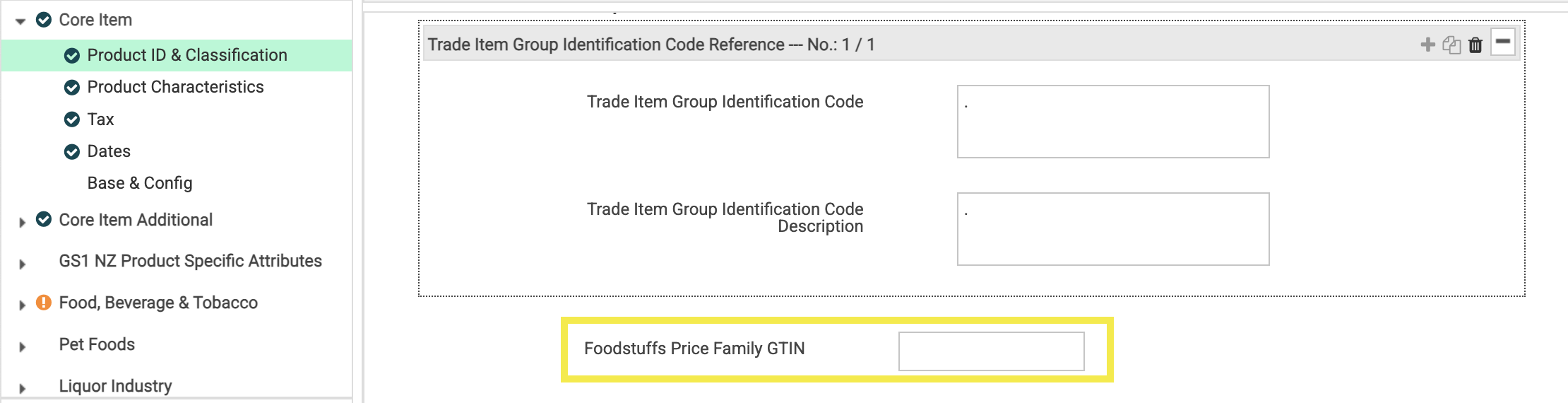The image size is (1568, 403).
Task: Collapse the Core Item tree node
Action: point(20,21)
